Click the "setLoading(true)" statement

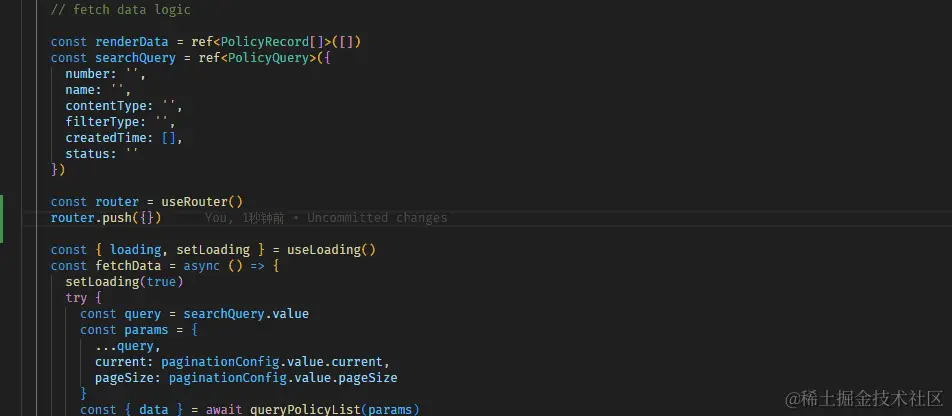[x=124, y=282]
